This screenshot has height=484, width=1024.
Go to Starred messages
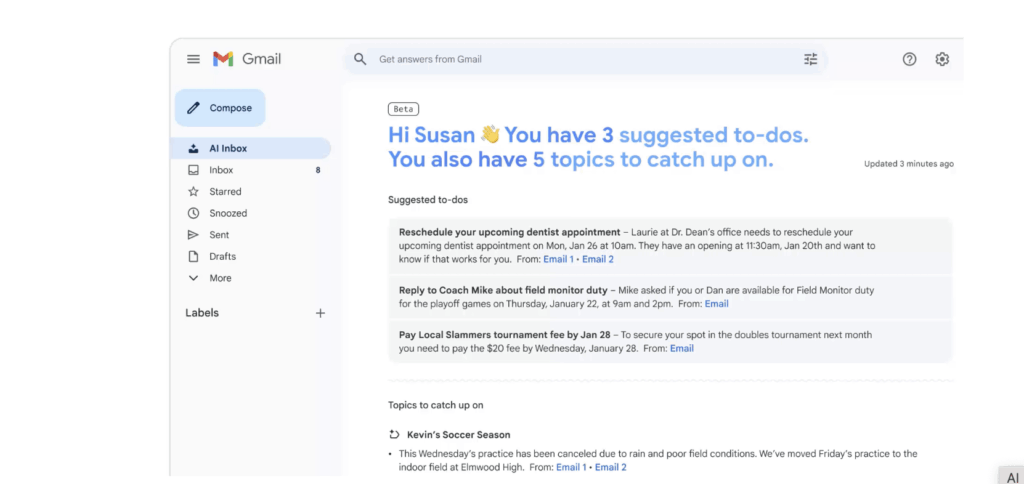pyautogui.click(x=225, y=192)
